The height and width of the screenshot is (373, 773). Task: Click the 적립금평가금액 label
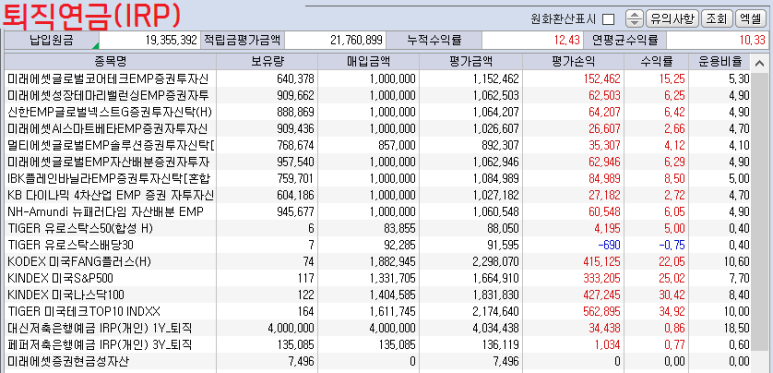(x=242, y=40)
